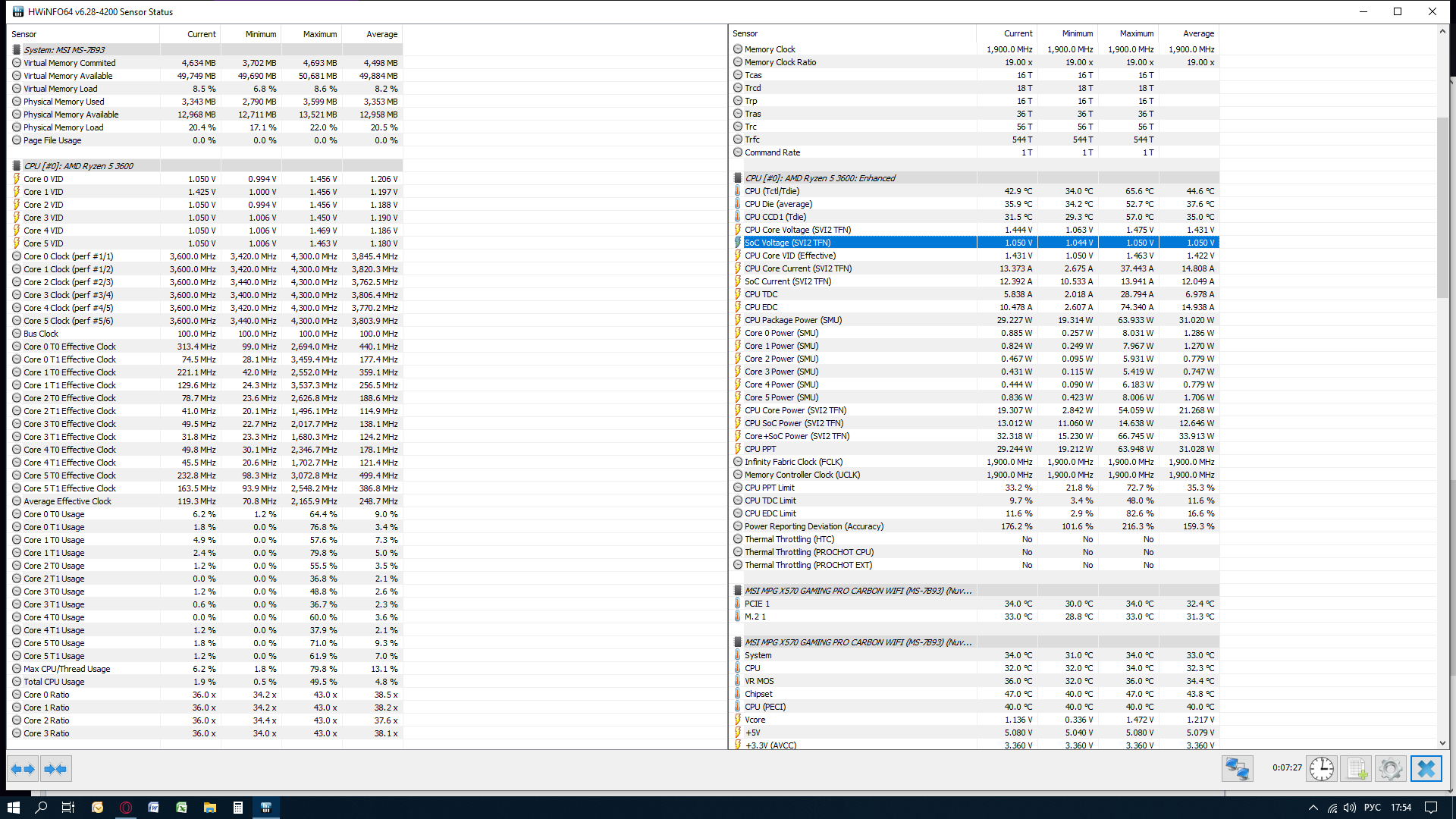
Task: Select the SoC Voltage (SVI2 TFN) row
Action: (x=787, y=243)
